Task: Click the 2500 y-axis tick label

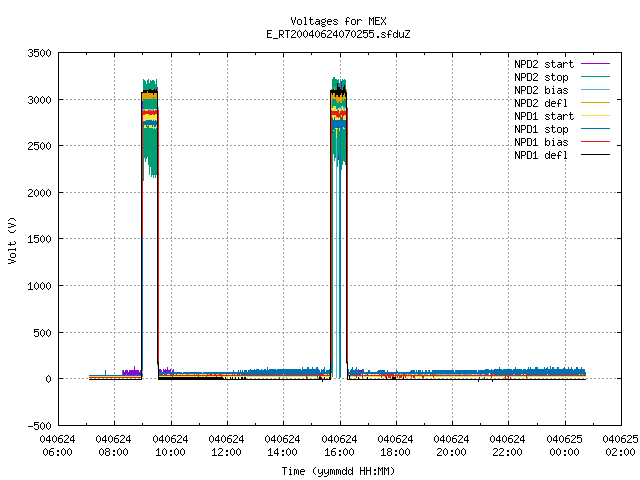Action: [x=39, y=146]
